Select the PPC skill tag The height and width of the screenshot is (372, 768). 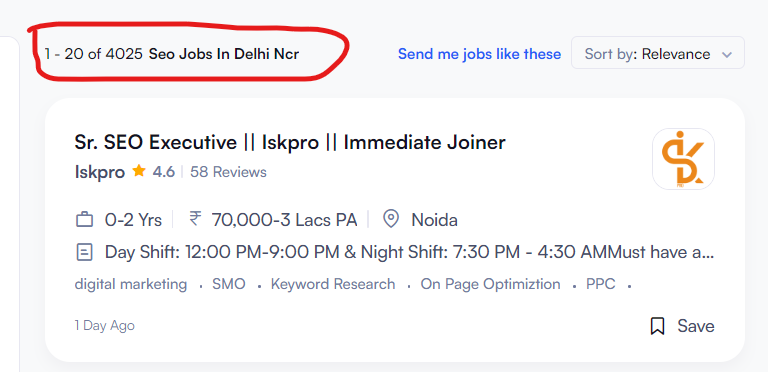(x=600, y=284)
